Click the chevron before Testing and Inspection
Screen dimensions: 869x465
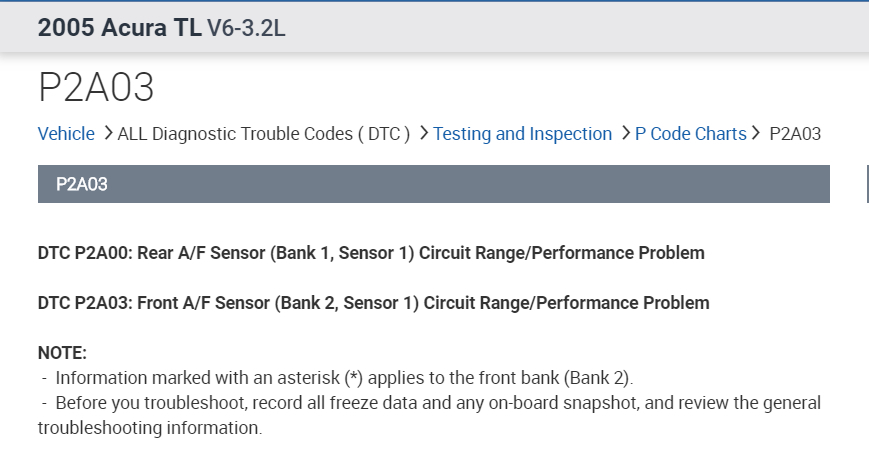pyautogui.click(x=423, y=134)
